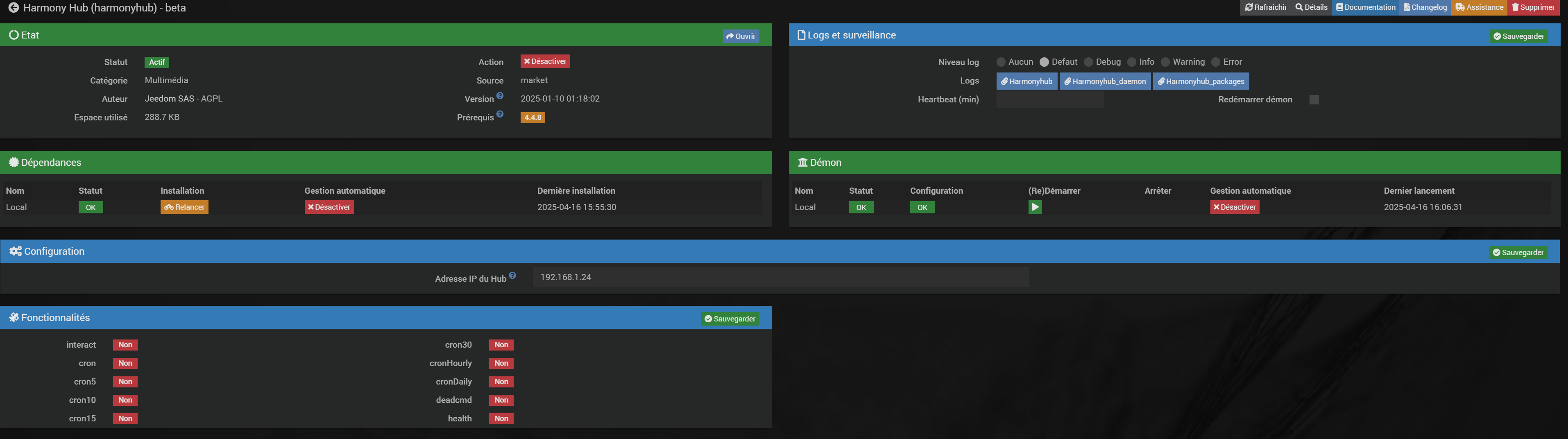1568x439 pixels.
Task: Toggle the deadcmd Non badge
Action: point(501,400)
